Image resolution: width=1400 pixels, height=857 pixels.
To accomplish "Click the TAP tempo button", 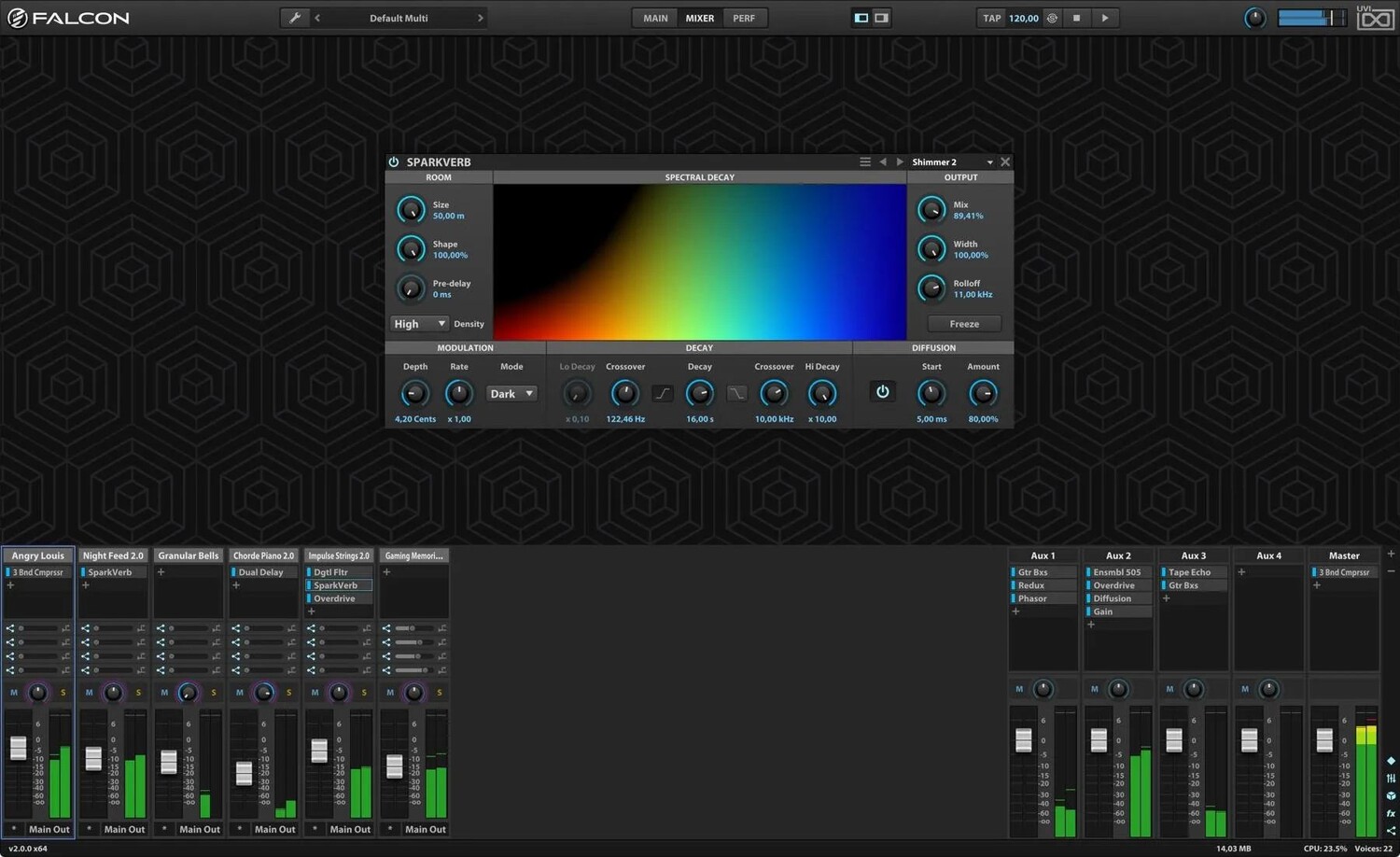I will [x=992, y=18].
